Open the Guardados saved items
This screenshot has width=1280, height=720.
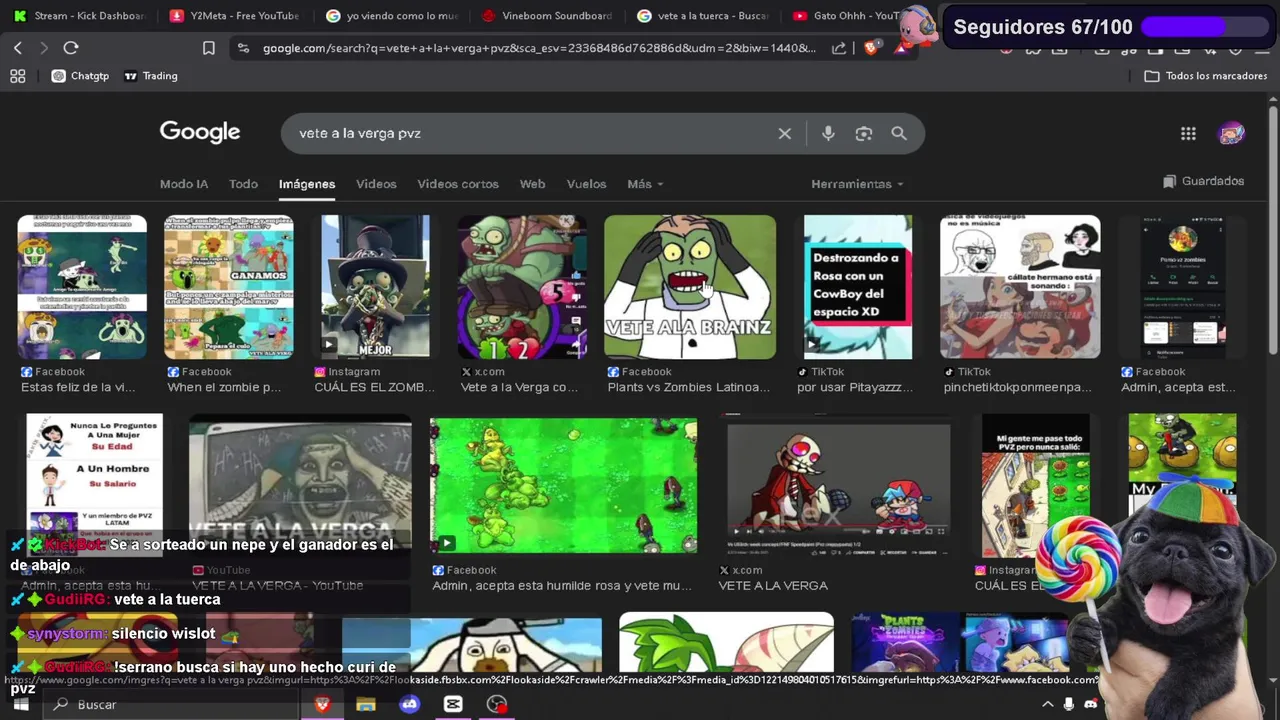1204,181
